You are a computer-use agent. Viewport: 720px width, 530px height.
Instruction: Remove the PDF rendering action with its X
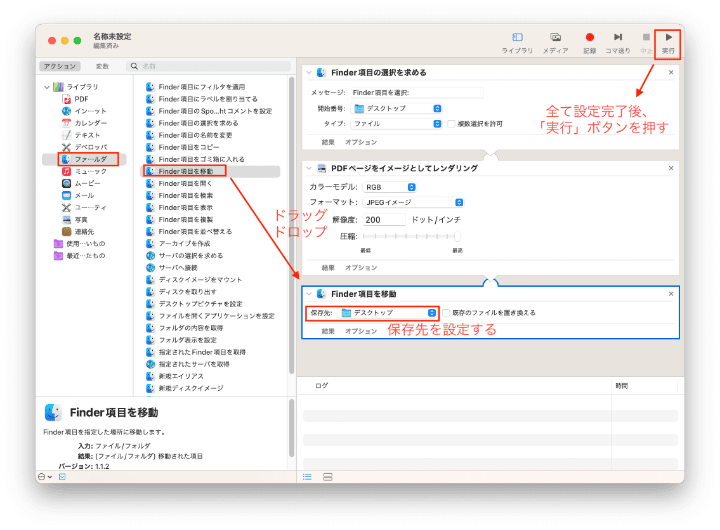671,168
